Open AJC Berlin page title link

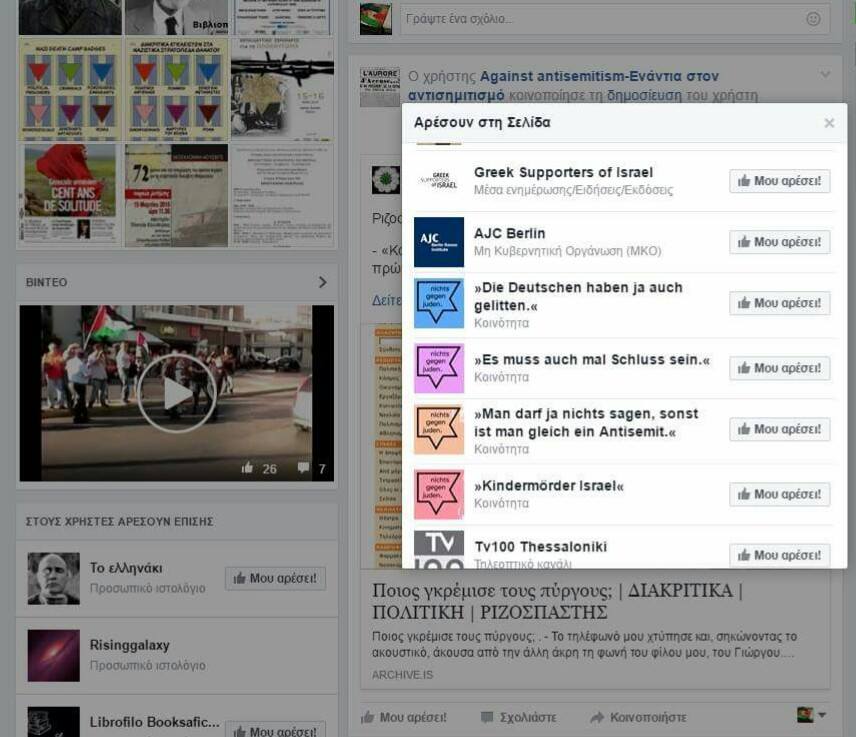509,234
